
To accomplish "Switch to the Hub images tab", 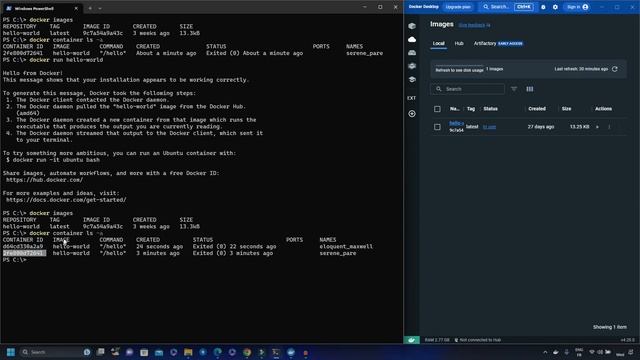I will 459,43.
